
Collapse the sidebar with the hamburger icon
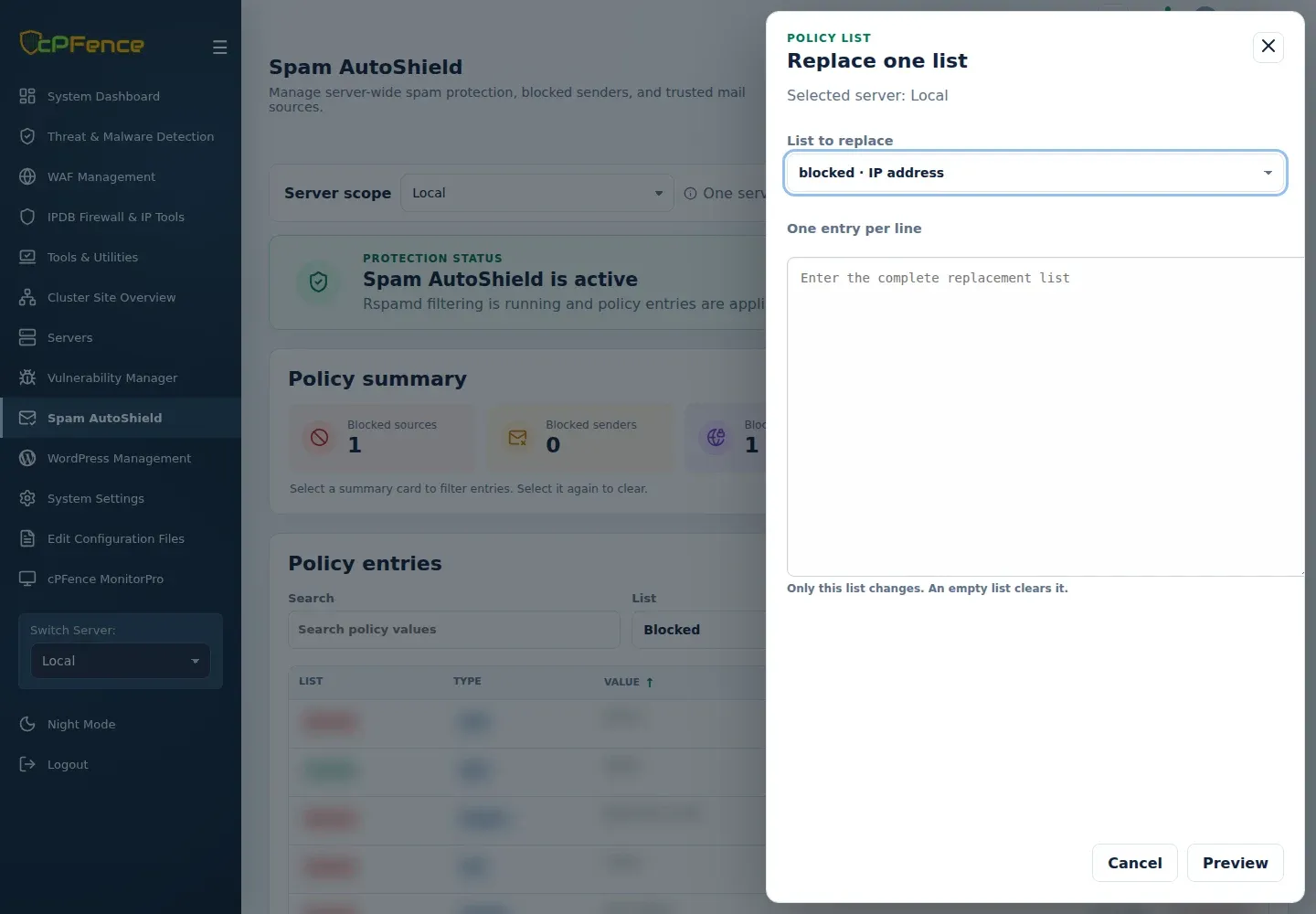click(219, 47)
